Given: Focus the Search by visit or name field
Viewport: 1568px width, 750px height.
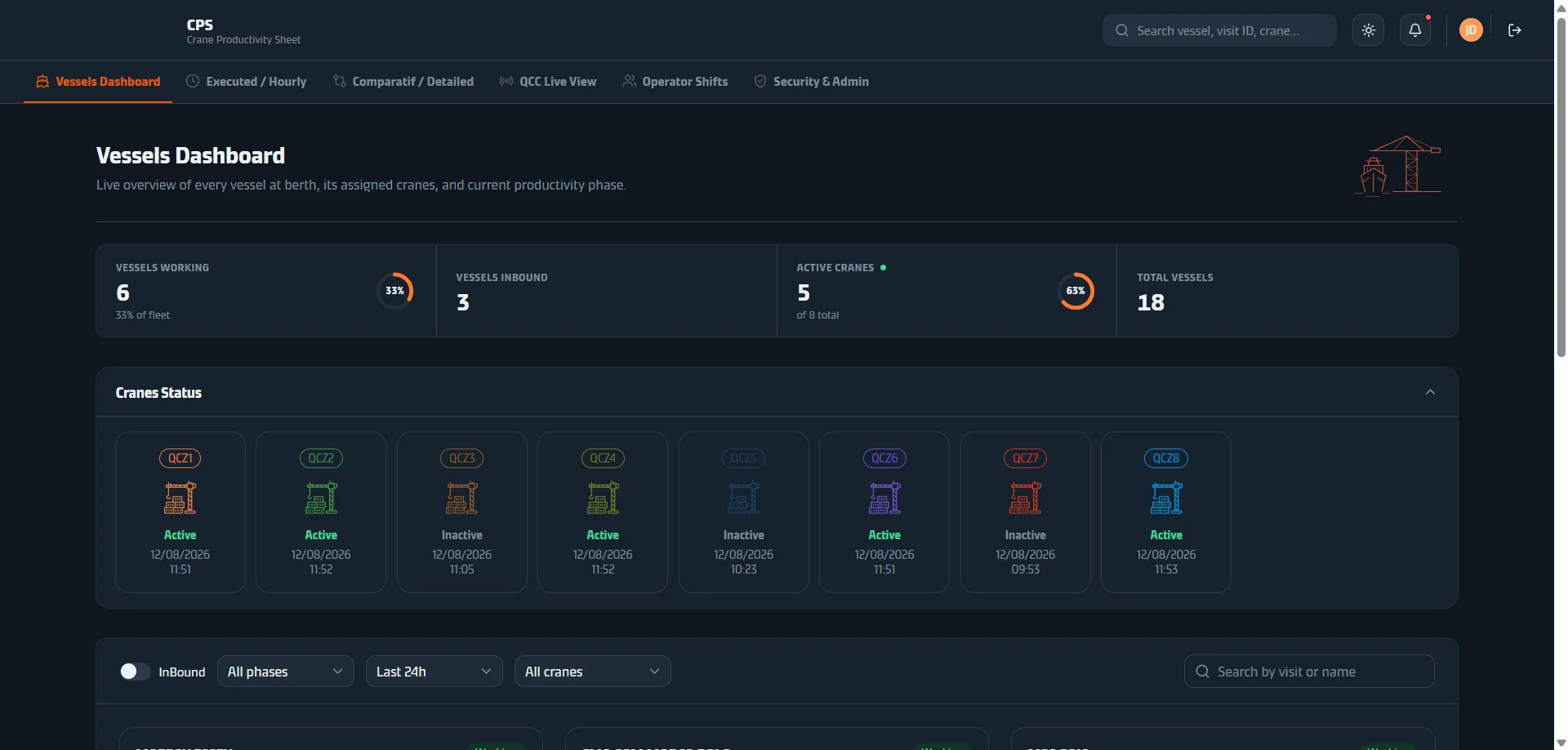Looking at the screenshot, I should [1309, 672].
